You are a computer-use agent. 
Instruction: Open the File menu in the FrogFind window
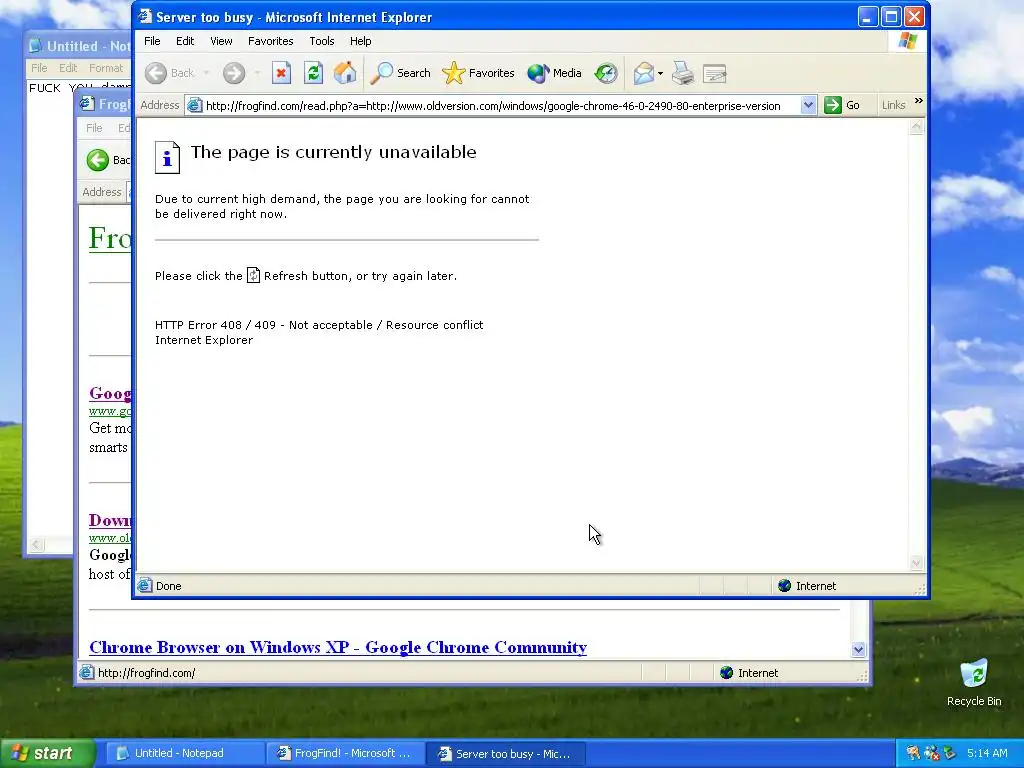[x=95, y=128]
